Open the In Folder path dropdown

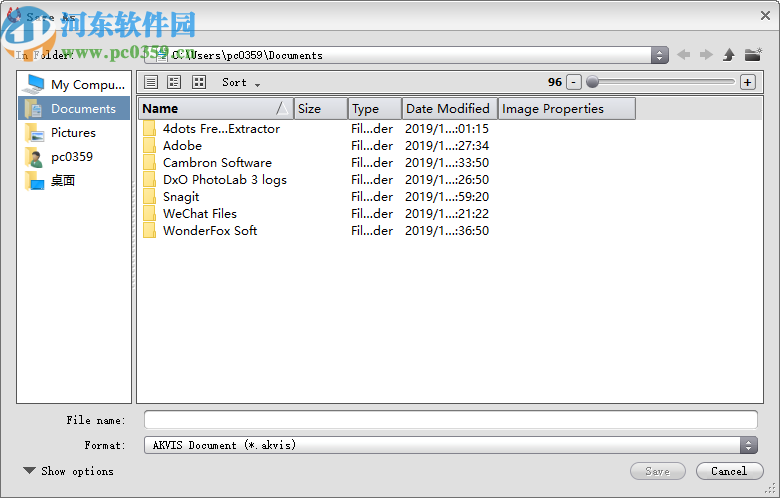pos(660,55)
